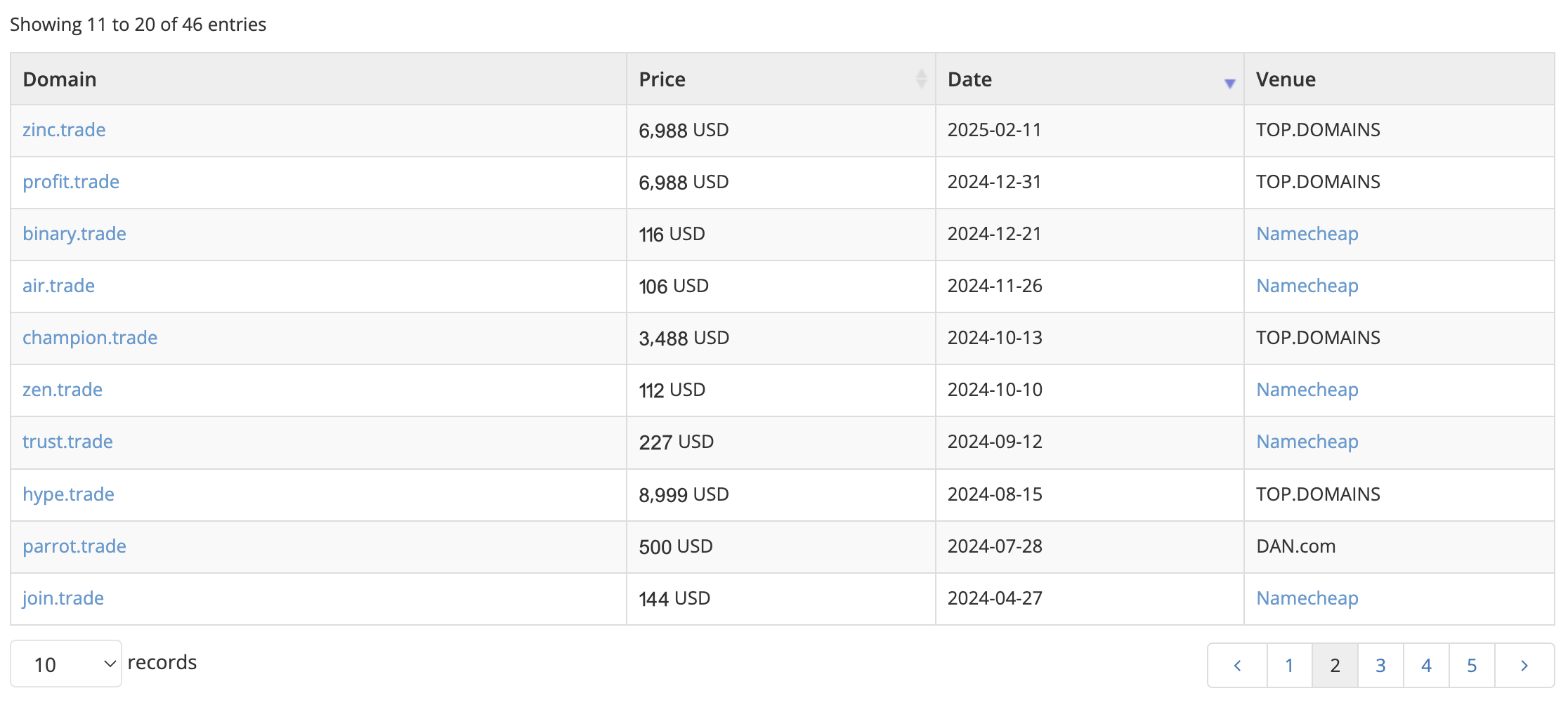Jump to pagination page 3

1380,665
